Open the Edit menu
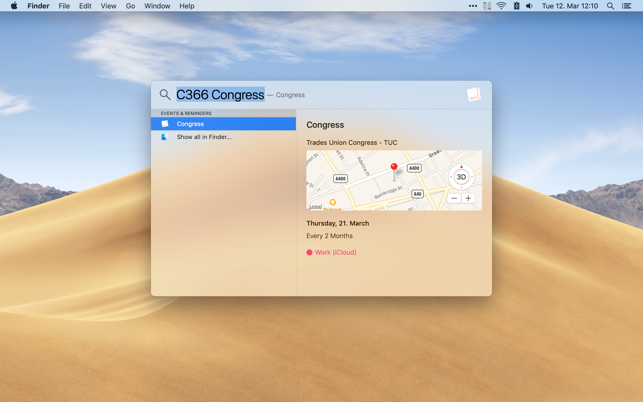 (85, 6)
